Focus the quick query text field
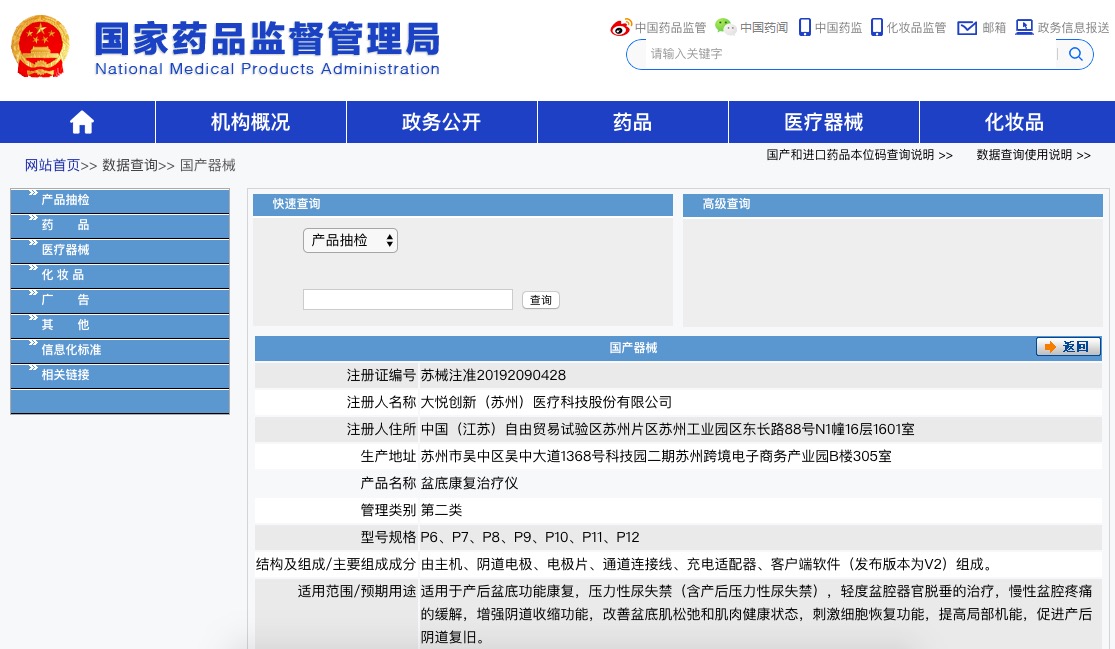 pyautogui.click(x=407, y=299)
